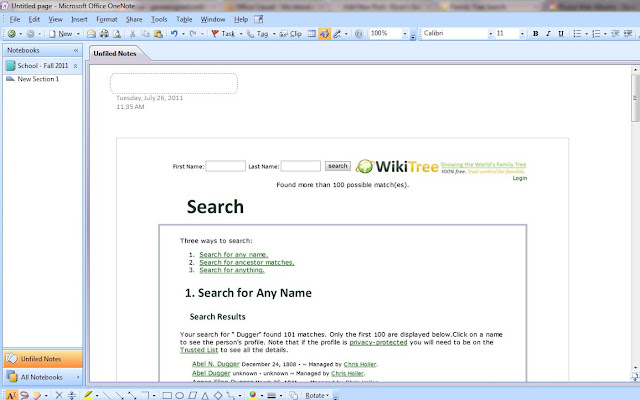Click the Clip screen clipping button
The width and height of the screenshot is (640, 400).
coord(291,34)
